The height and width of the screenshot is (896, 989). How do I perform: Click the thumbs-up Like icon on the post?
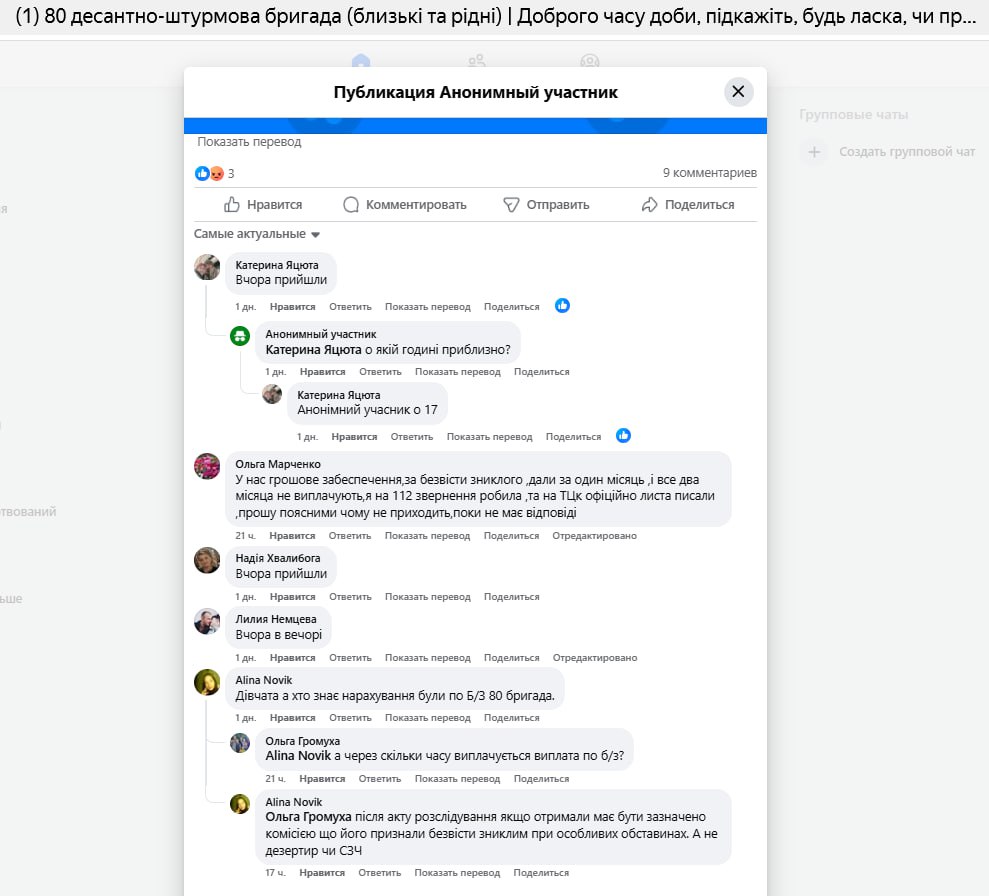click(232, 205)
